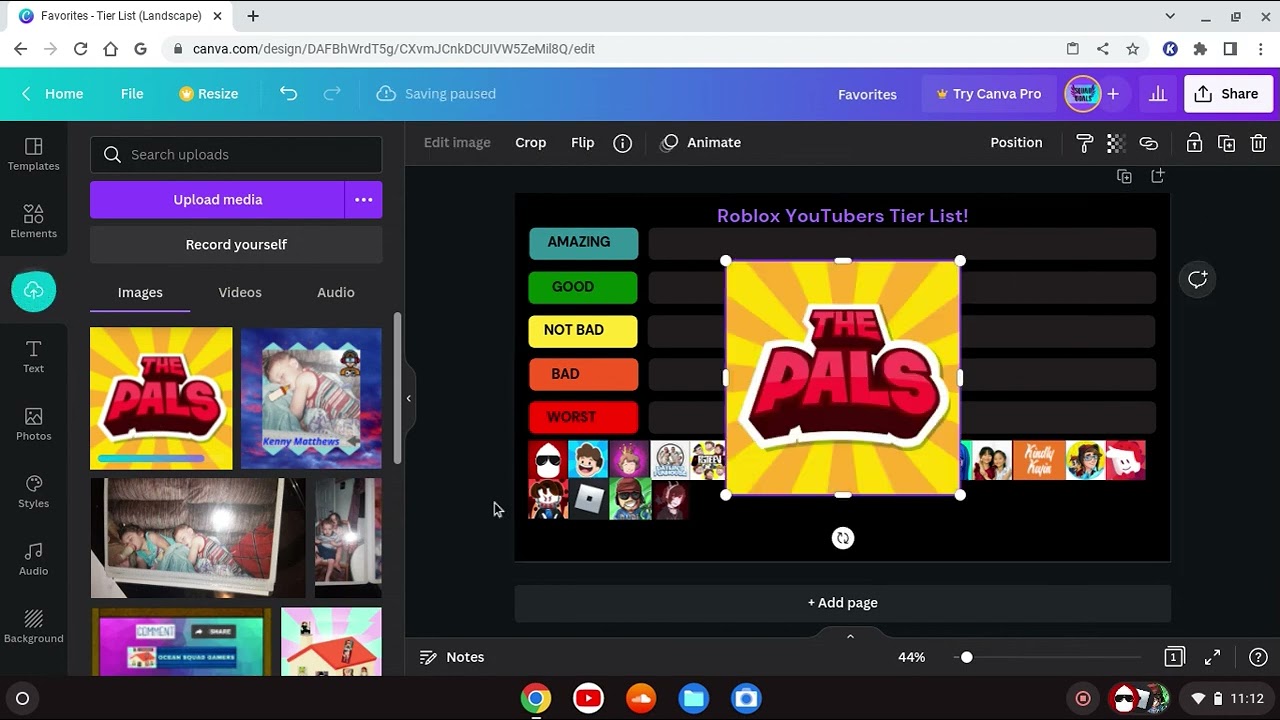The height and width of the screenshot is (720, 1280).
Task: Open the insights chart icon
Action: [1158, 94]
